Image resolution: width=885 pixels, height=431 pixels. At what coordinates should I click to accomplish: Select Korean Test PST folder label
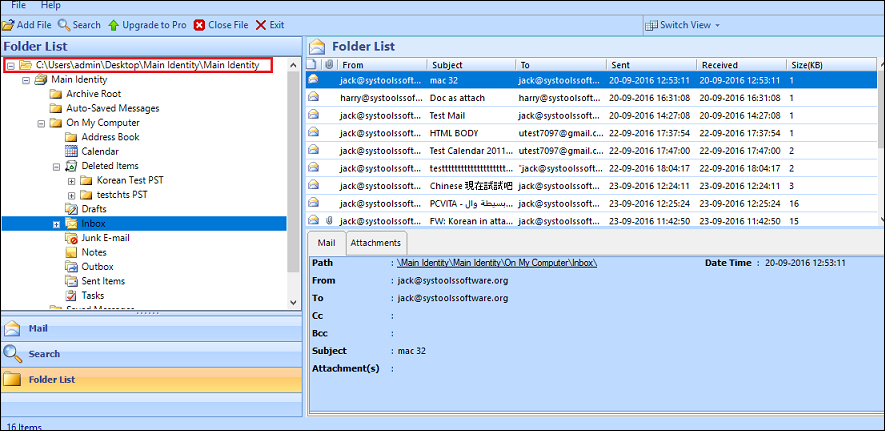130,181
